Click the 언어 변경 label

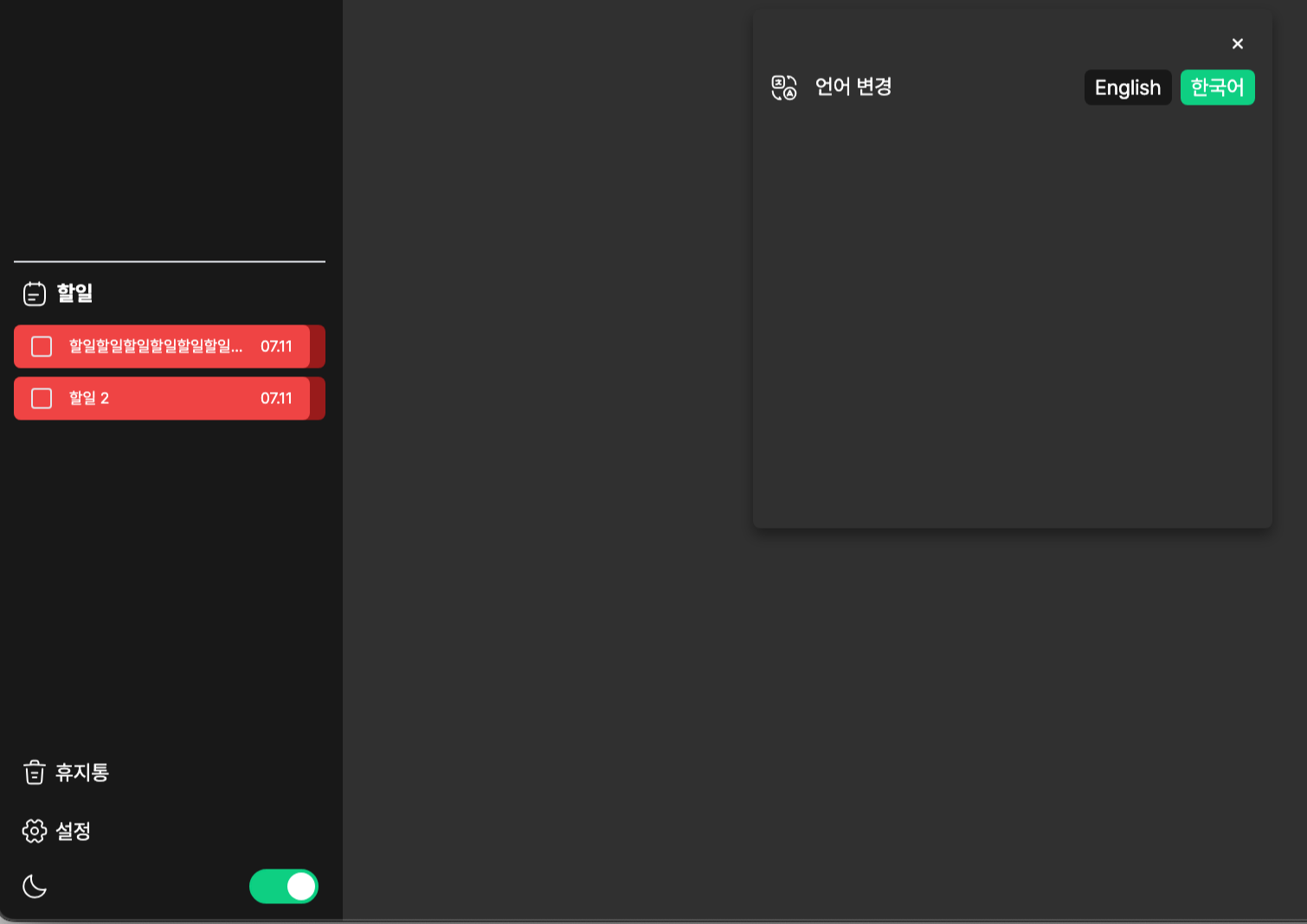pyautogui.click(x=853, y=87)
